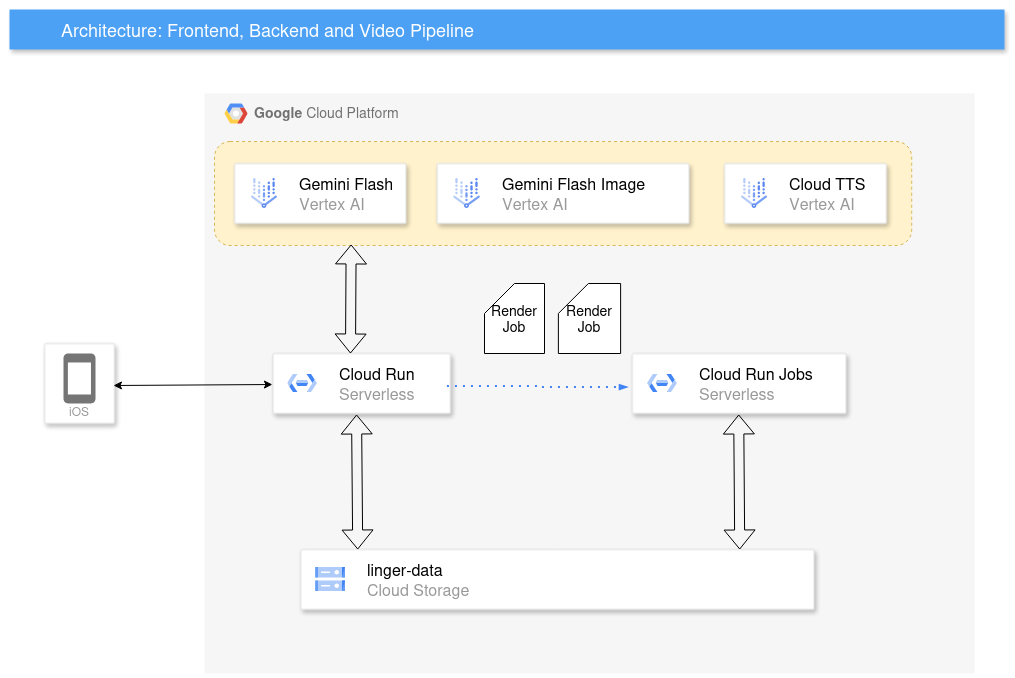Screen dimensions: 1015x678
Task: Select the second Render Job document shape
Action: click(590, 319)
